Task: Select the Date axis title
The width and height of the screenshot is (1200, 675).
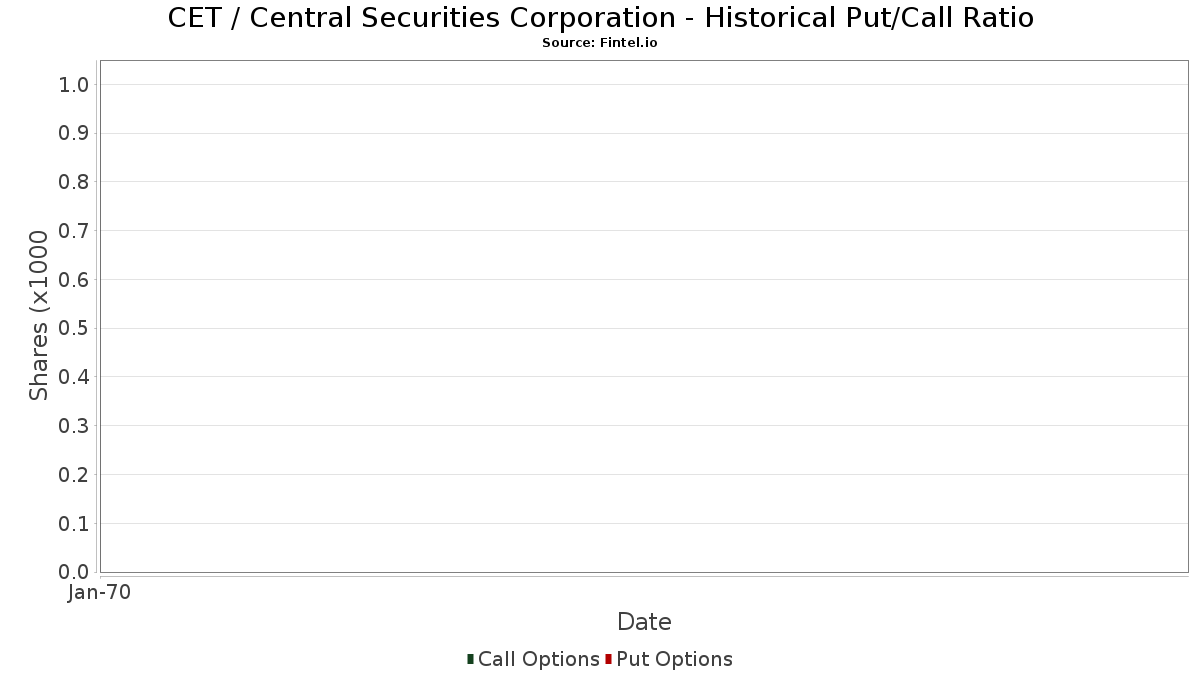Action: pyautogui.click(x=644, y=622)
